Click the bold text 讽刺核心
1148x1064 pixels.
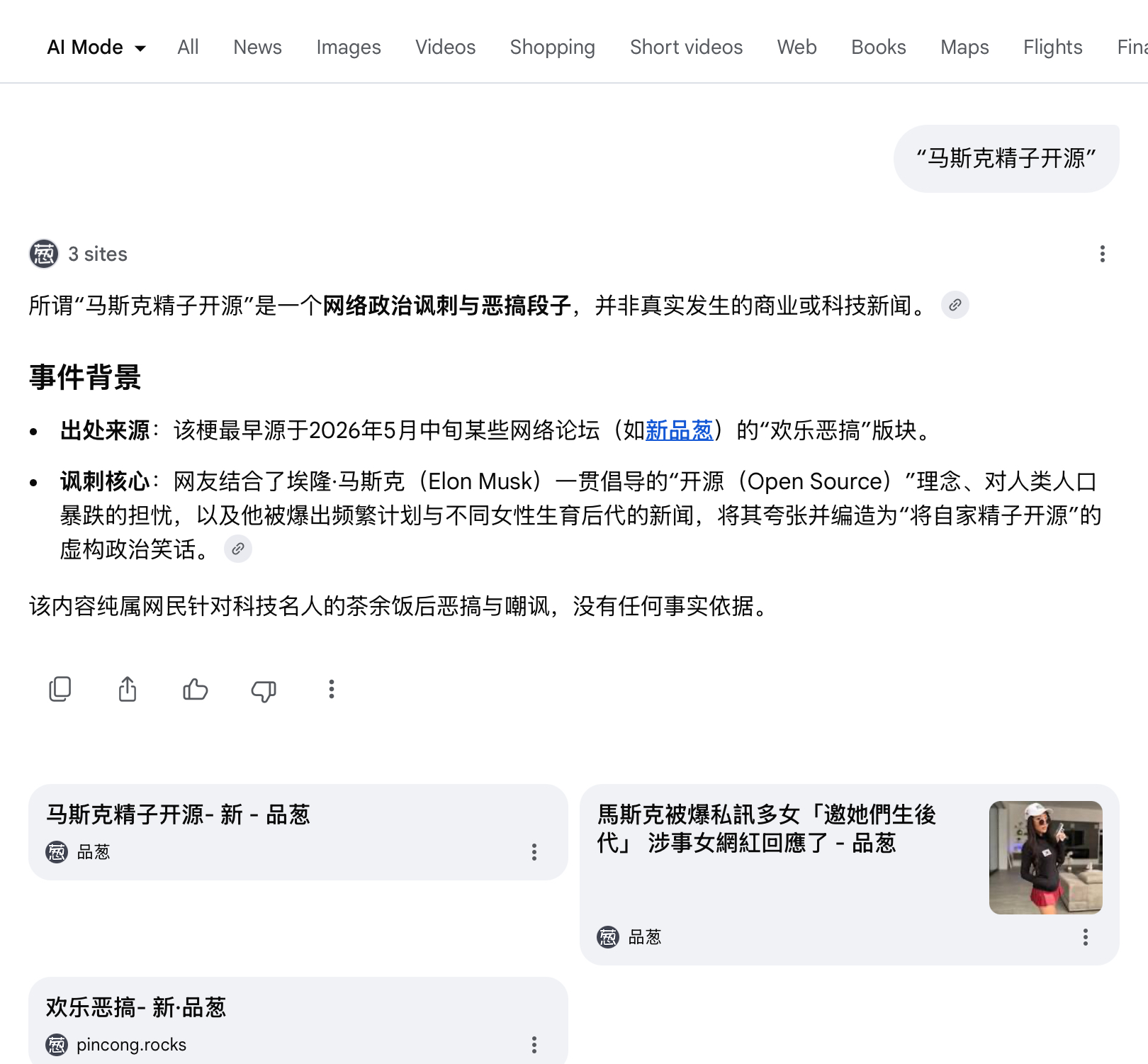point(105,481)
